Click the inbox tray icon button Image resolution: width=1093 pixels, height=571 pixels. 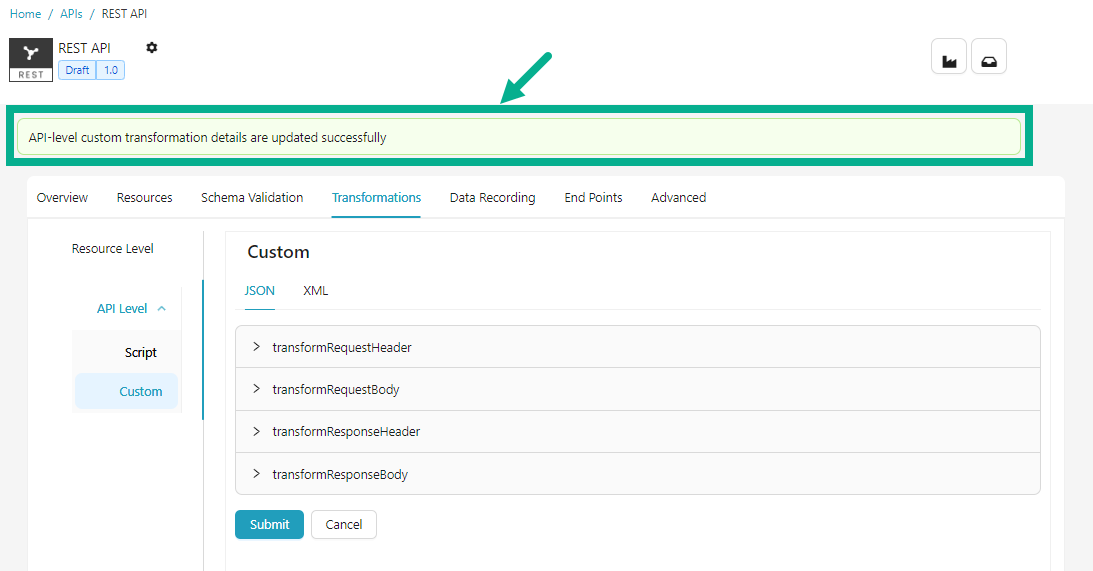point(988,57)
